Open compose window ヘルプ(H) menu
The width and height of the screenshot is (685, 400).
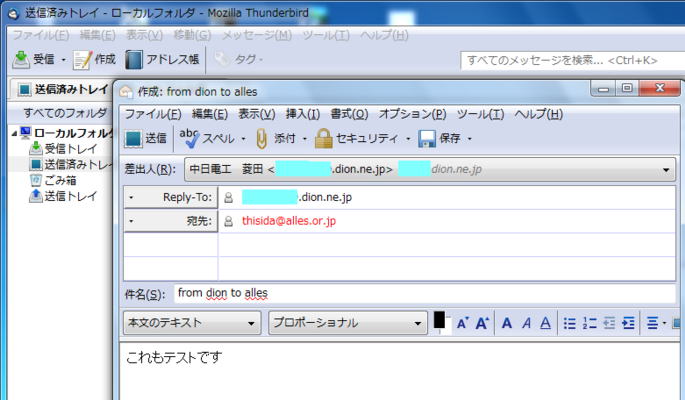(x=539, y=114)
